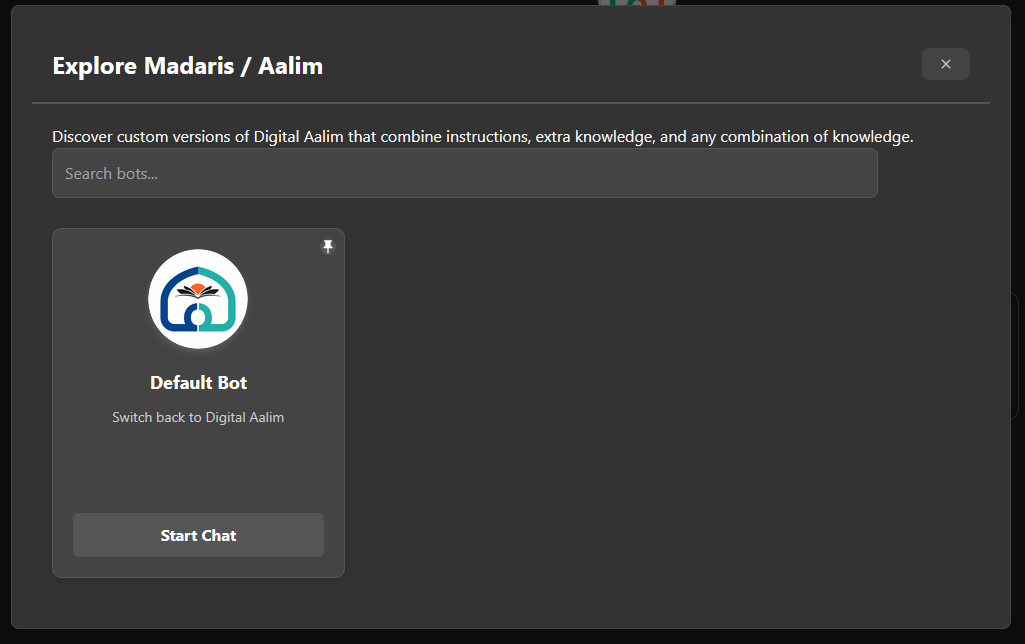Close the Explore Madaris / Aalim dialog
This screenshot has height=644, width=1025.
946,64
